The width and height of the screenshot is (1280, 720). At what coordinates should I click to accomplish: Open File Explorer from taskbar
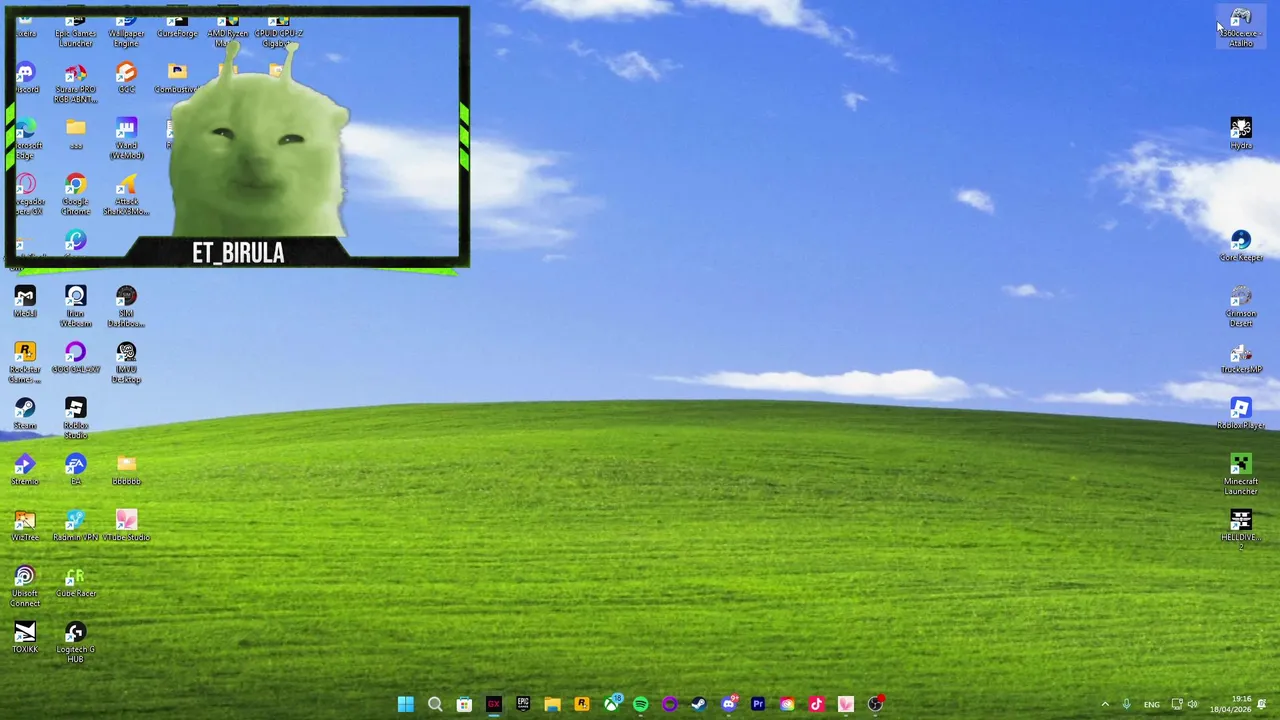point(552,704)
